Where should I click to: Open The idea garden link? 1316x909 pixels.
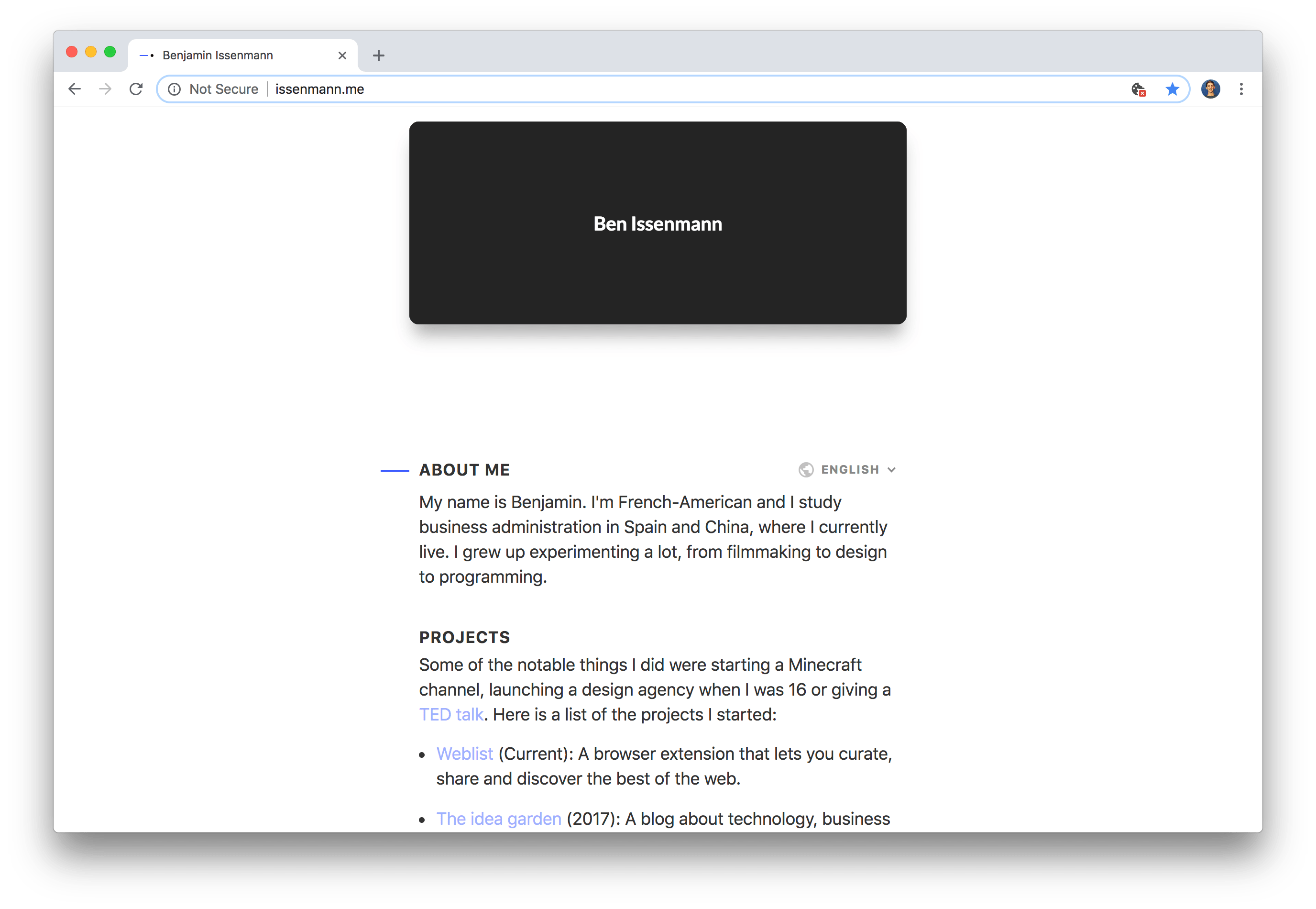click(499, 819)
